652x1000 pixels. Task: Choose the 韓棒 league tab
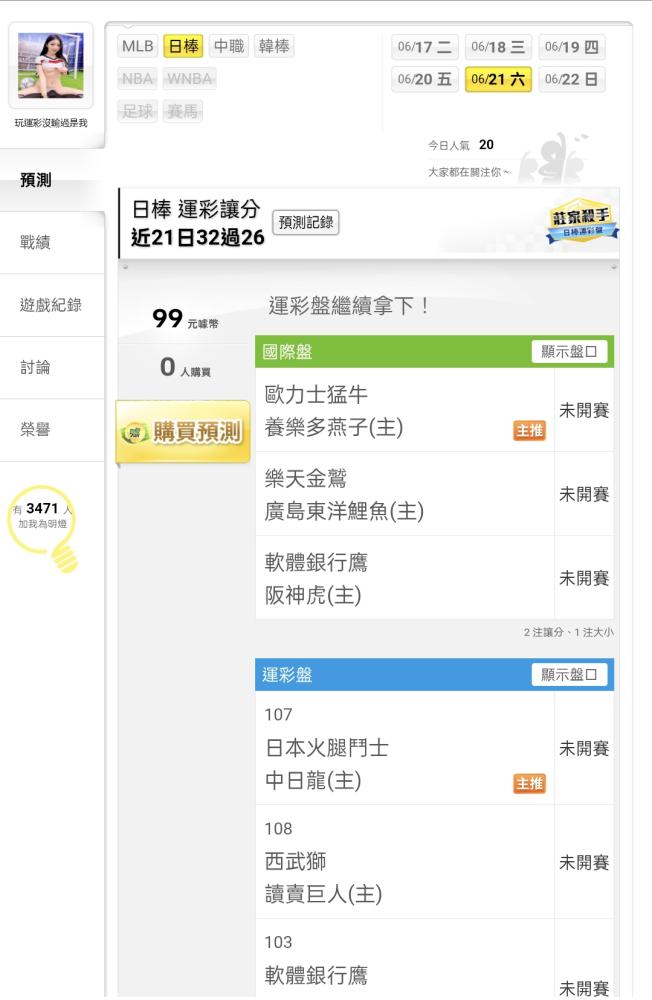click(x=274, y=47)
